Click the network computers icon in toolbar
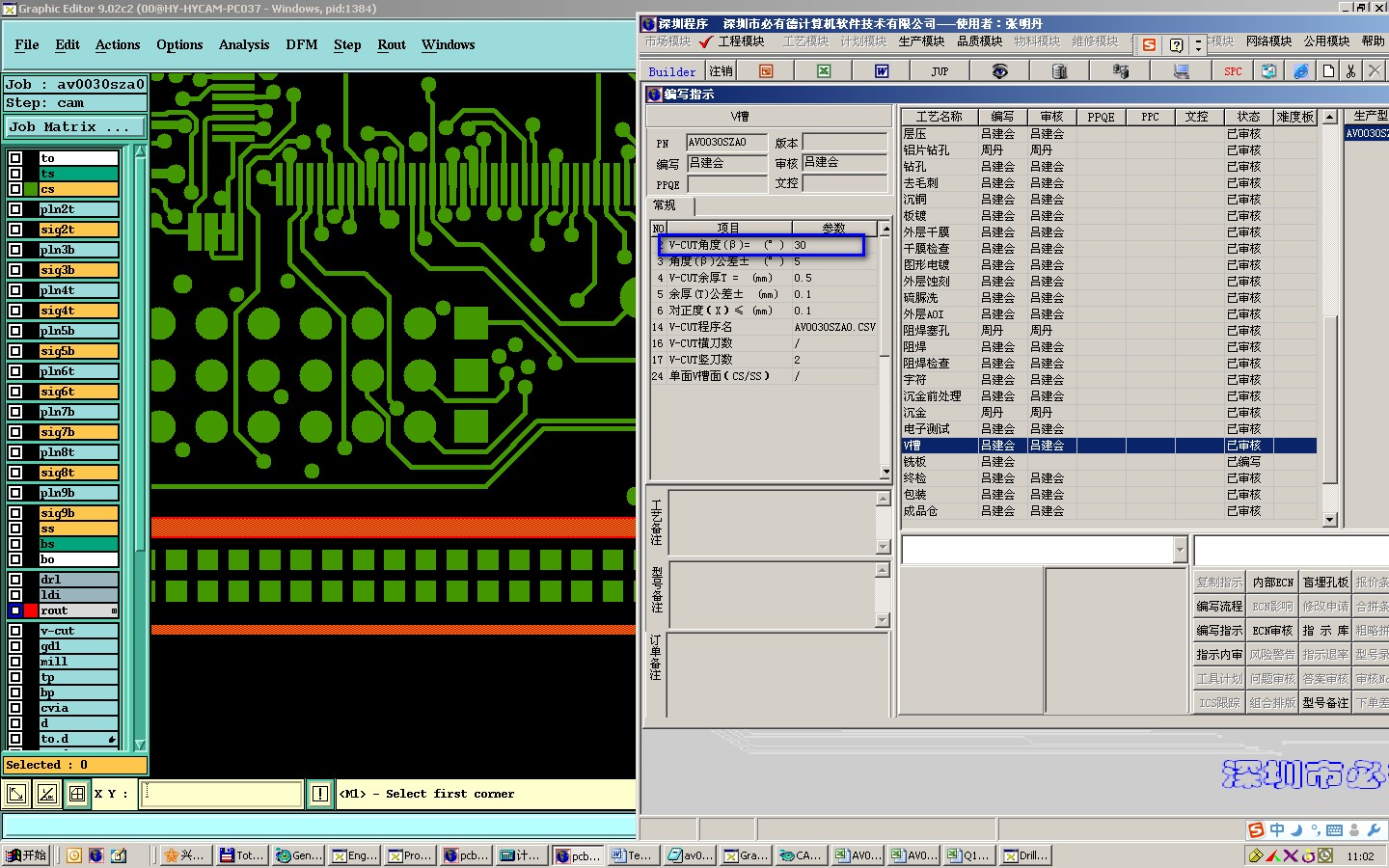This screenshot has height=868, width=1389. [1120, 71]
